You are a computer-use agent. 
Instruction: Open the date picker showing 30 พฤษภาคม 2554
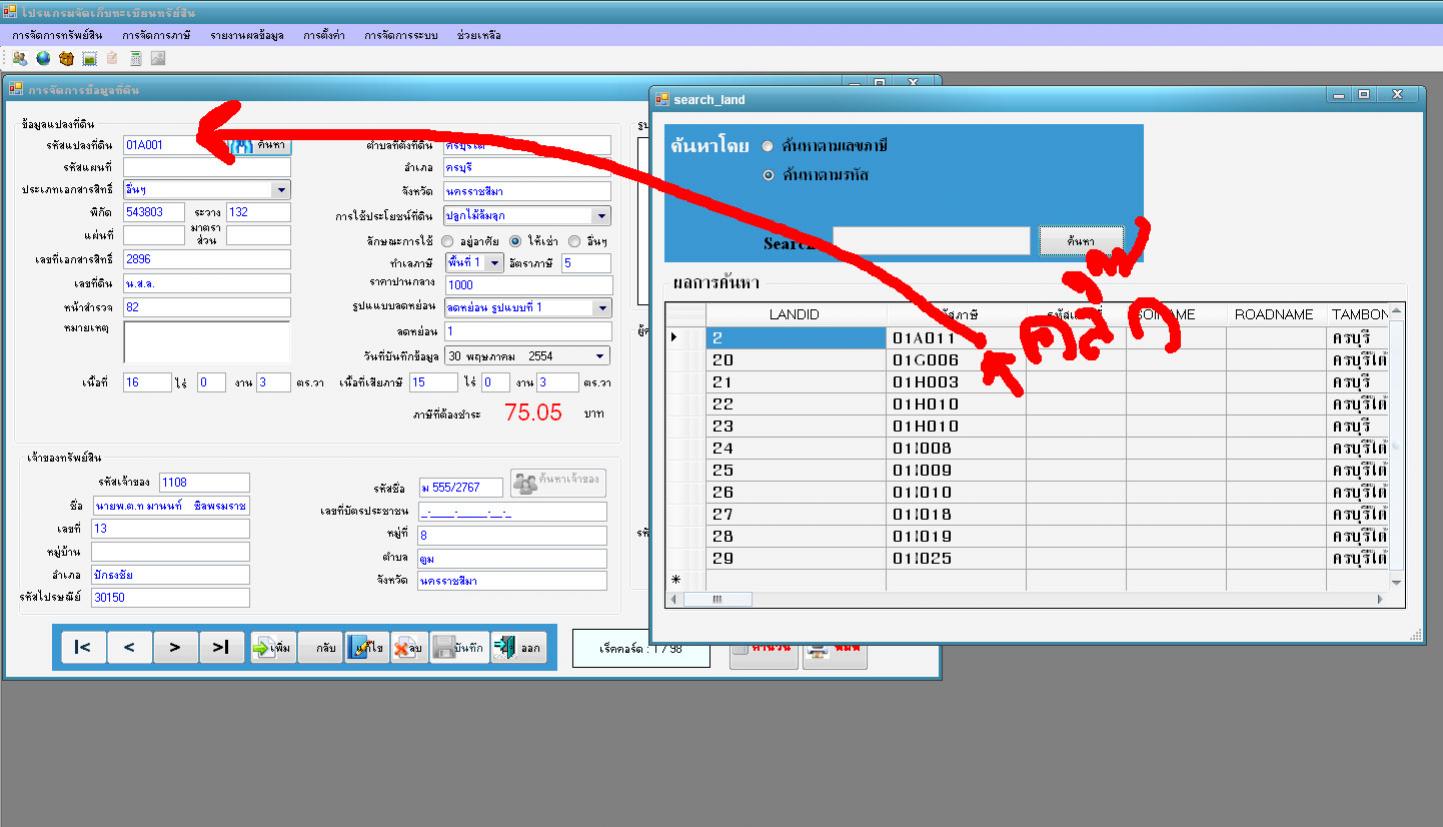pyautogui.click(x=600, y=355)
